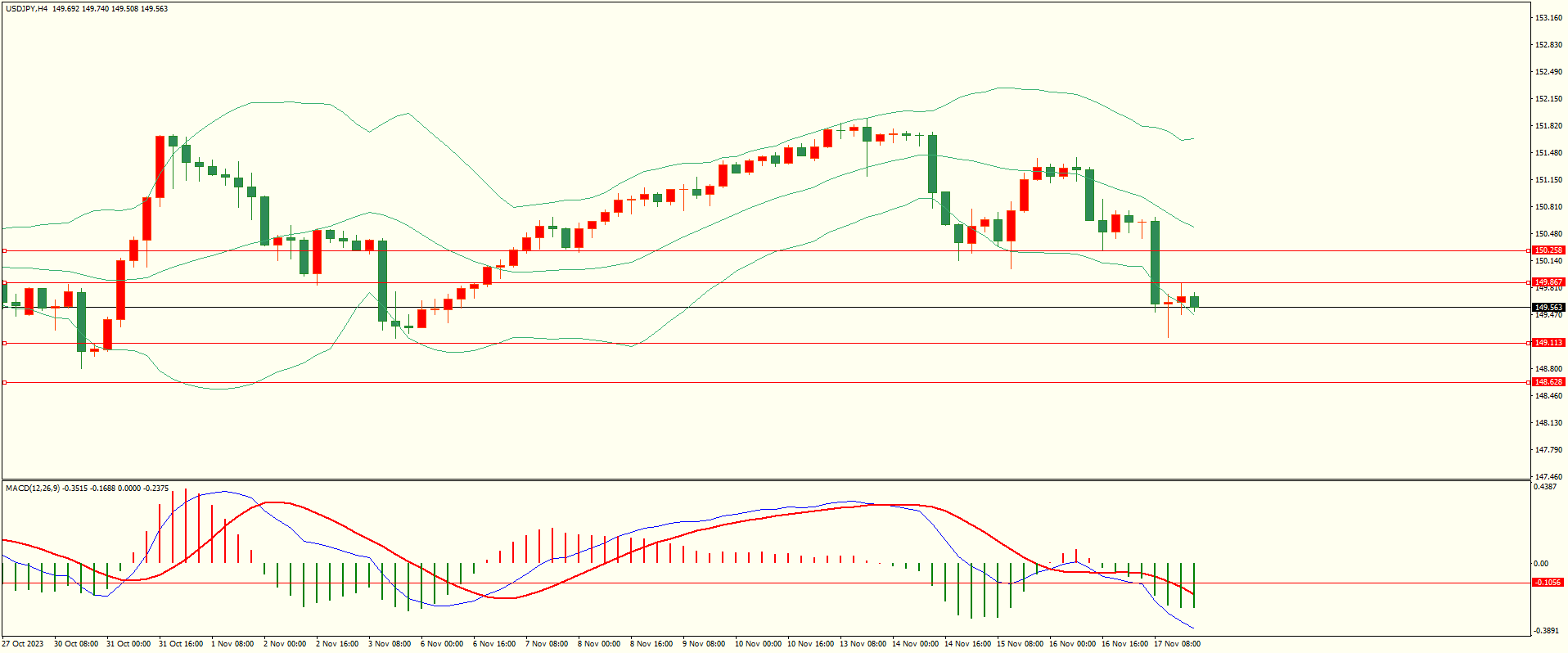Screen dimensions: 1568x653
Task: Click the 13 Nov 08:00 time label
Action: (863, 644)
